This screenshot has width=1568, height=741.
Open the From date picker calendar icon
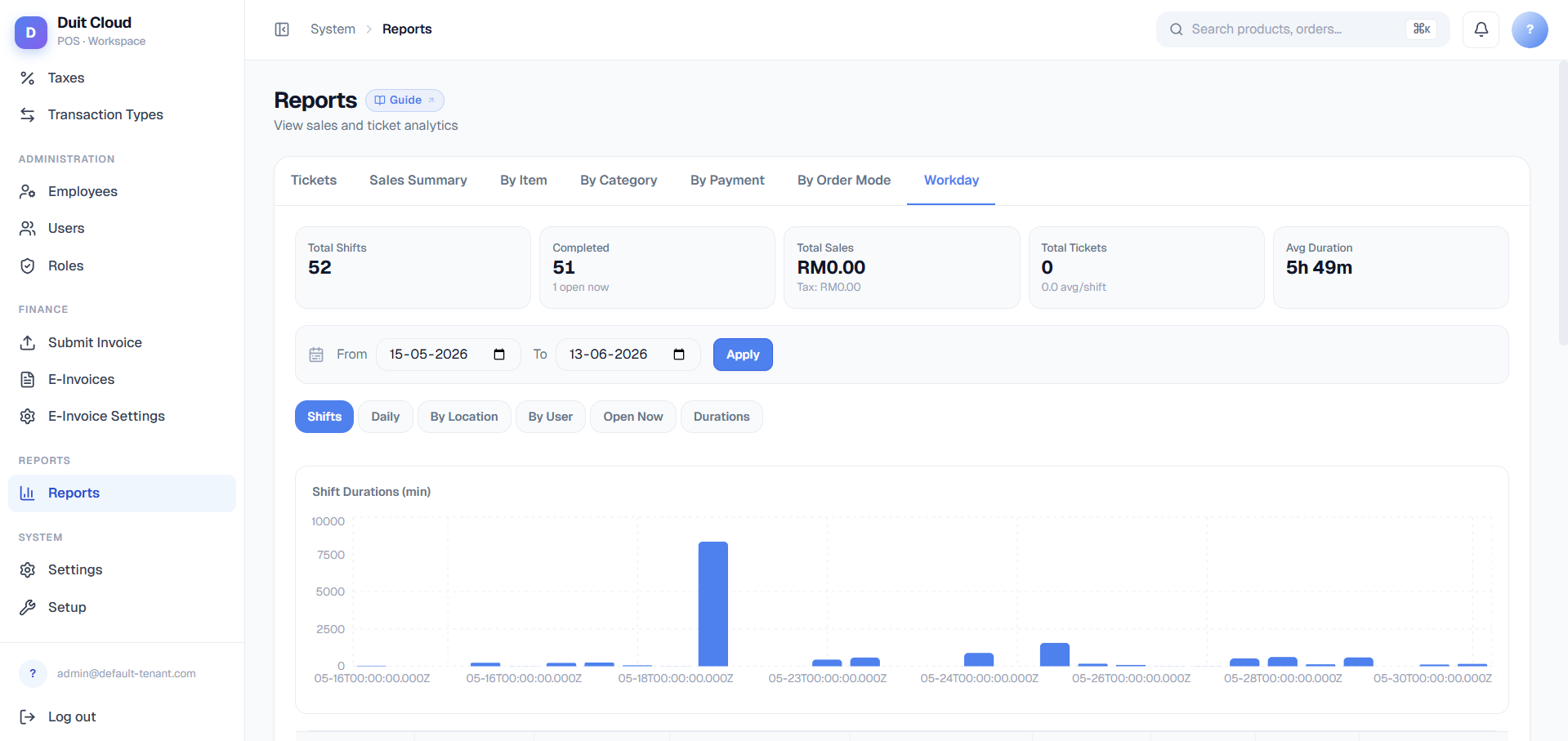[x=499, y=355]
